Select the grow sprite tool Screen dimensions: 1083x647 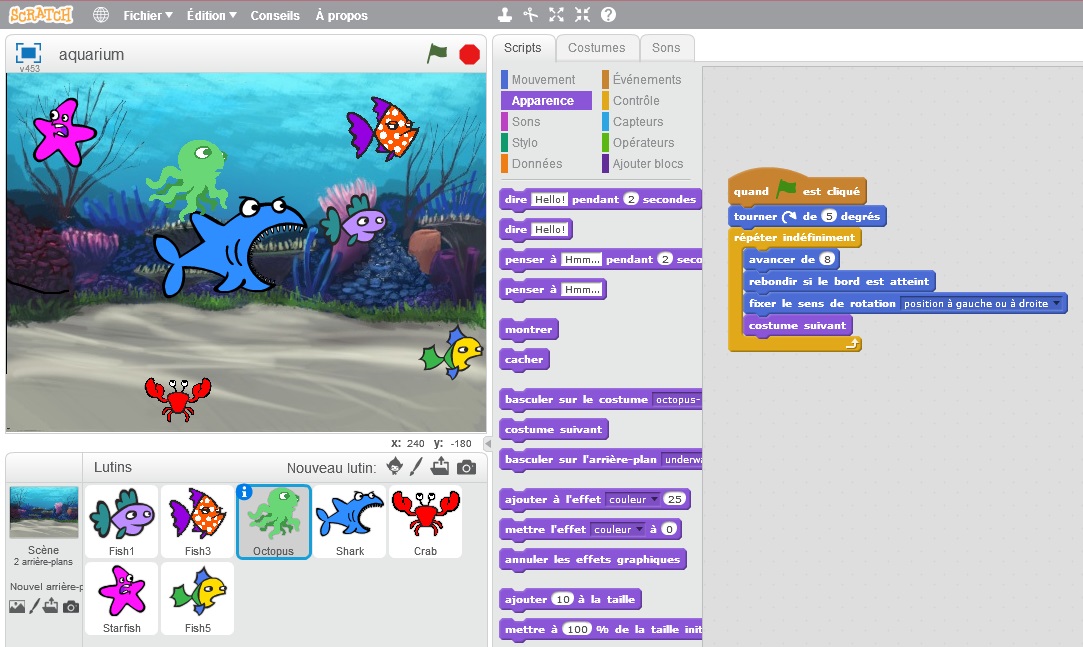click(556, 16)
